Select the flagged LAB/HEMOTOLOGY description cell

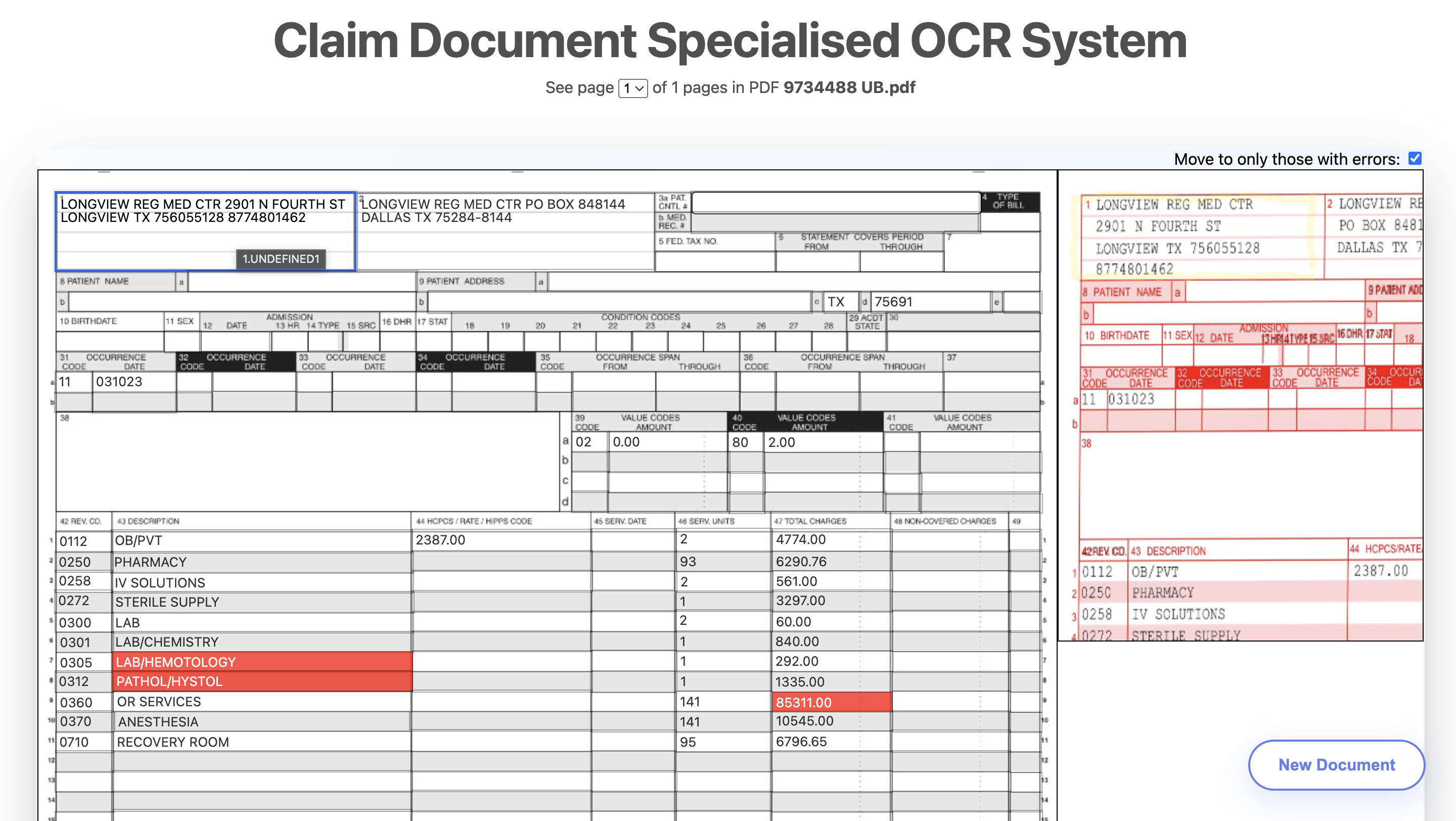tap(263, 662)
